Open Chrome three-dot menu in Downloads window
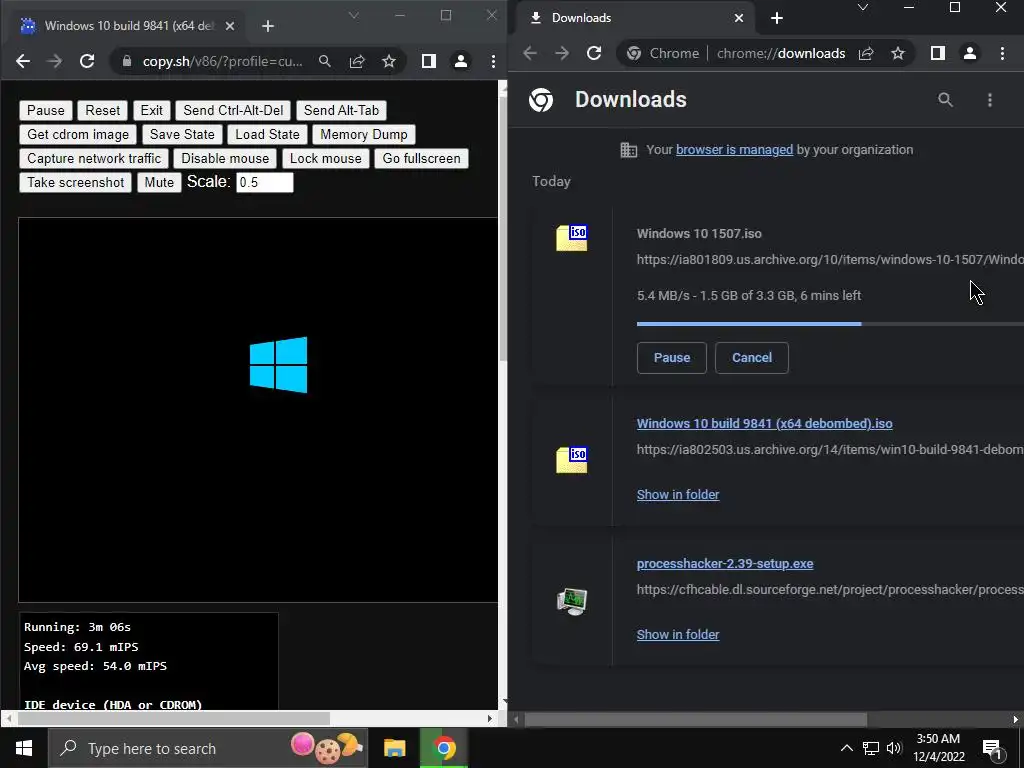 tap(1002, 54)
